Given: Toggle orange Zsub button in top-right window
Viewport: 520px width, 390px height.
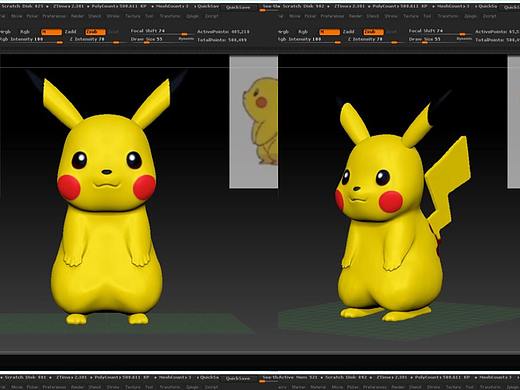Looking at the screenshot, I should [x=374, y=32].
